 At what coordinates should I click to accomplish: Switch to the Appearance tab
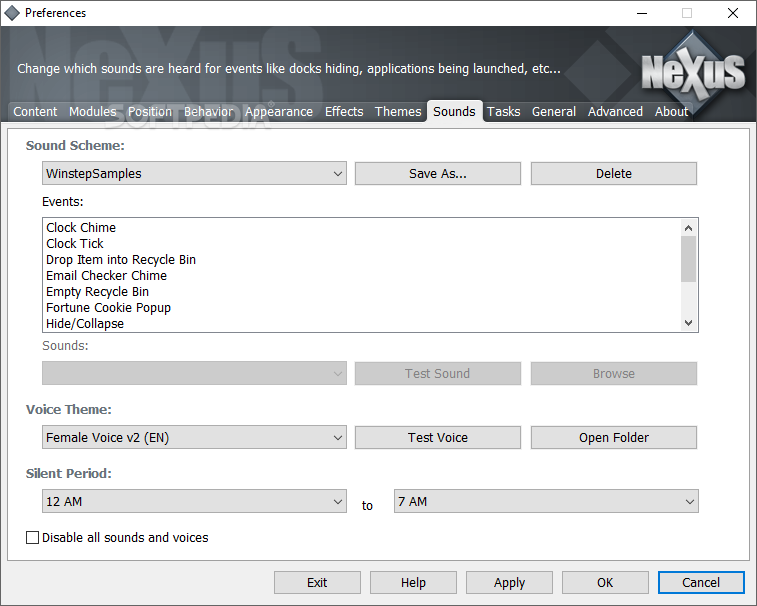[x=279, y=112]
